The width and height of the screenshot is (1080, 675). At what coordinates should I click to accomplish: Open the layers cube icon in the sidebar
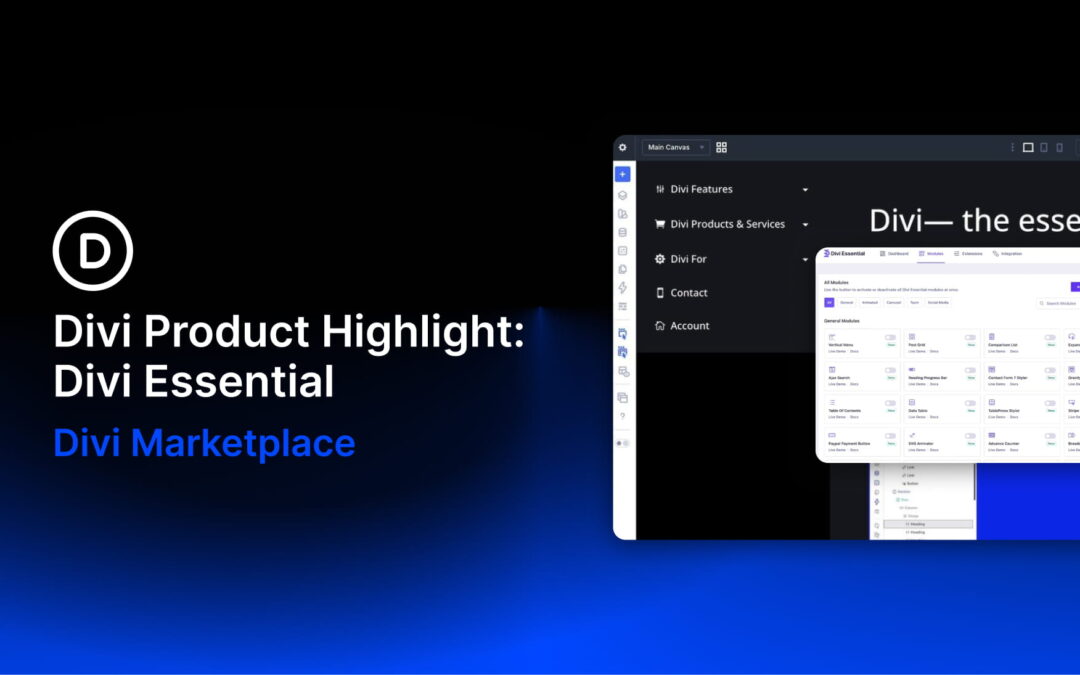click(x=623, y=196)
